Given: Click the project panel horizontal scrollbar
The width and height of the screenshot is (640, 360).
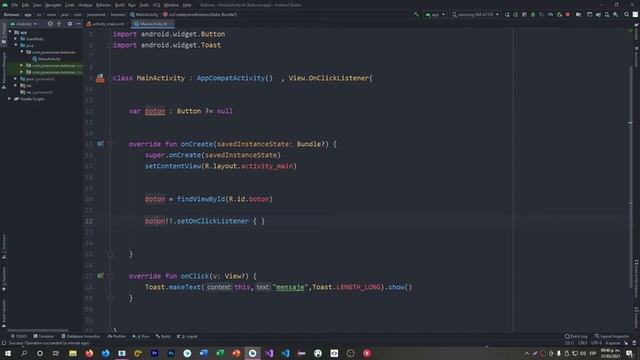Looking at the screenshot, I should coord(38,330).
